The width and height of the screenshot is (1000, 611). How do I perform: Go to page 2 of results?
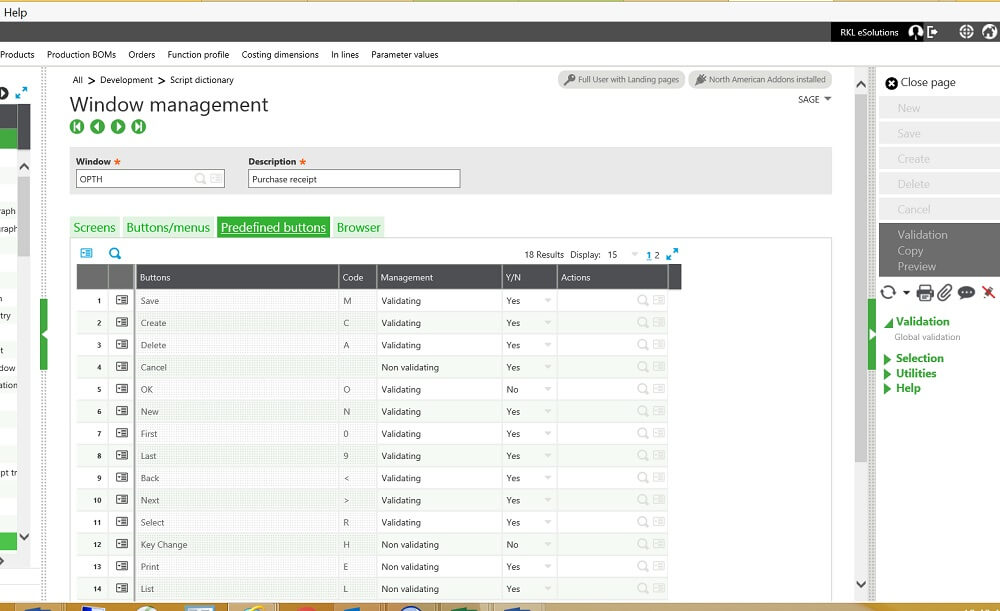pyautogui.click(x=657, y=255)
